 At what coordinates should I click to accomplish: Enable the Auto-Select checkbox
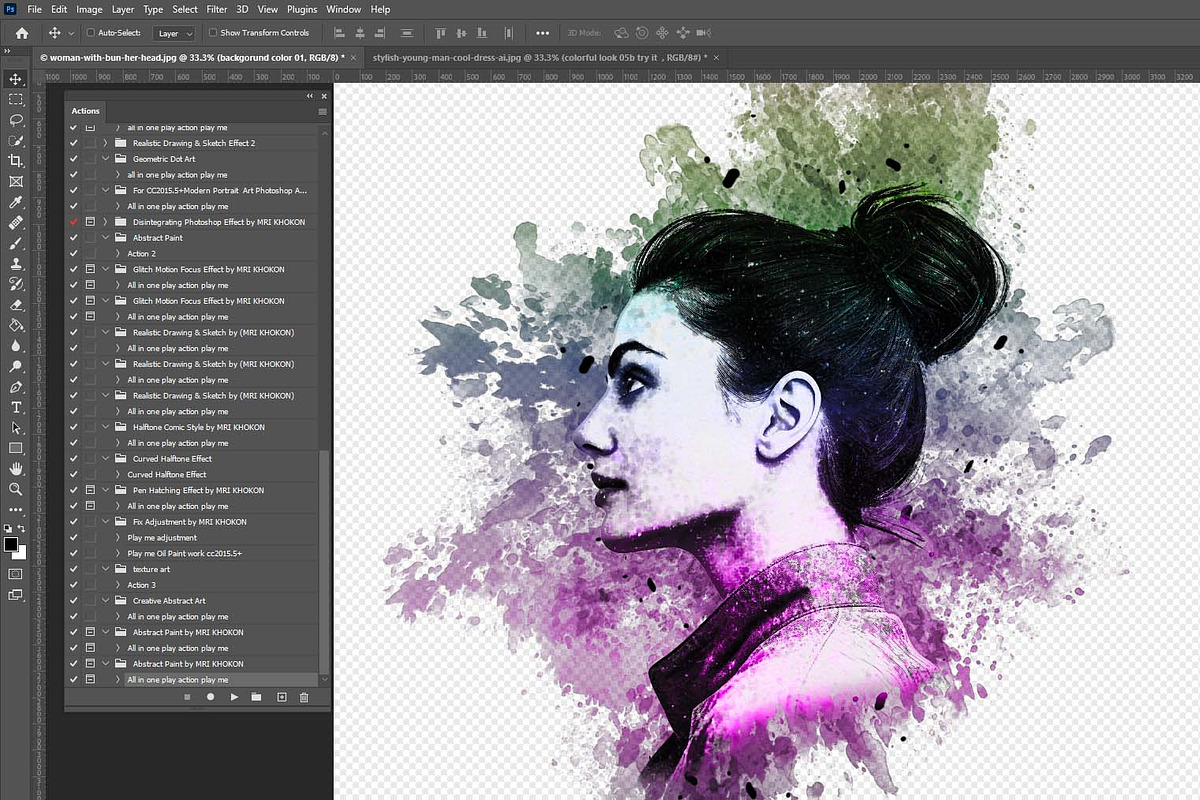pos(90,33)
